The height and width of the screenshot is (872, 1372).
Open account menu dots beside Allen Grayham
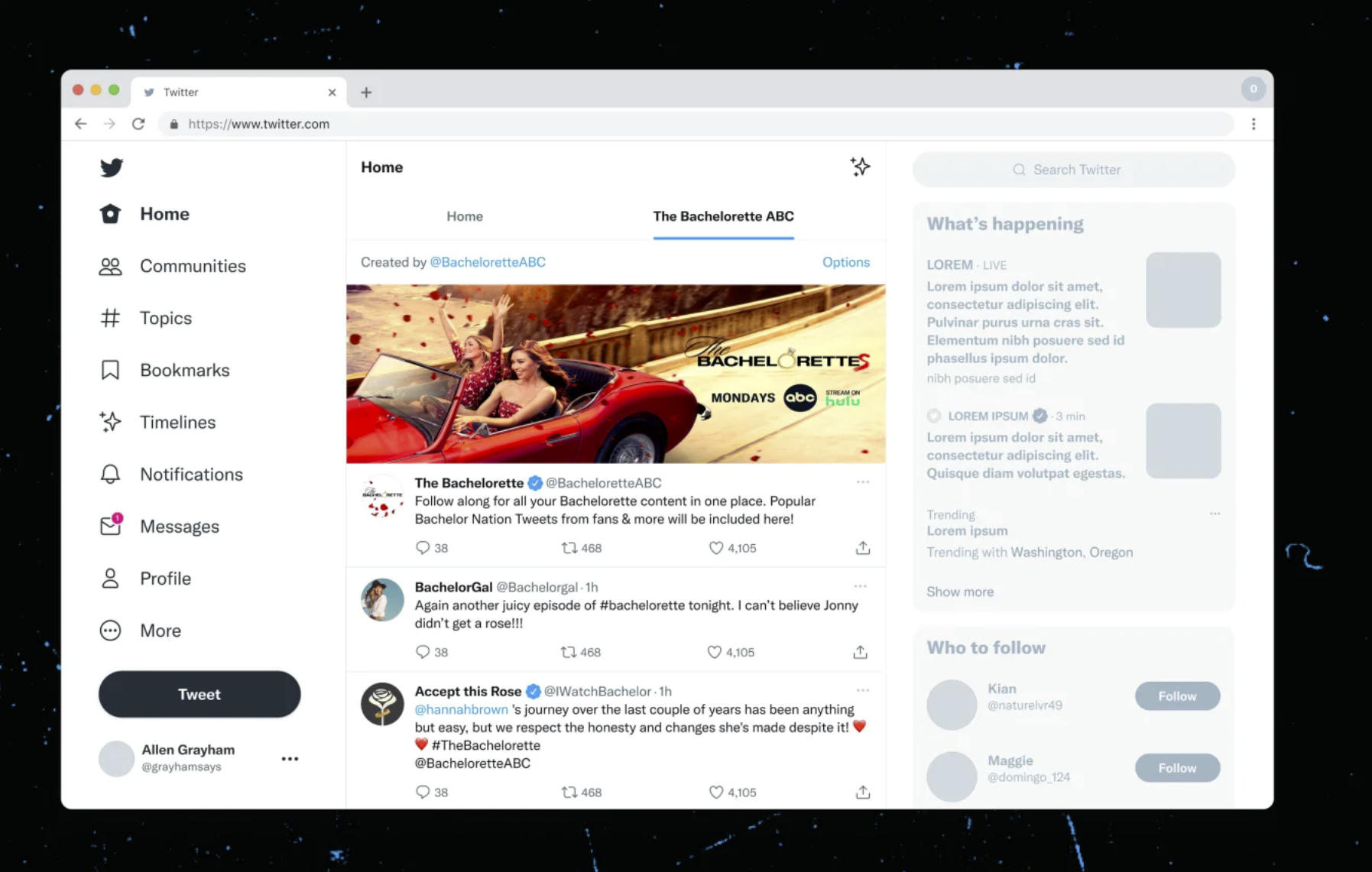pos(290,759)
